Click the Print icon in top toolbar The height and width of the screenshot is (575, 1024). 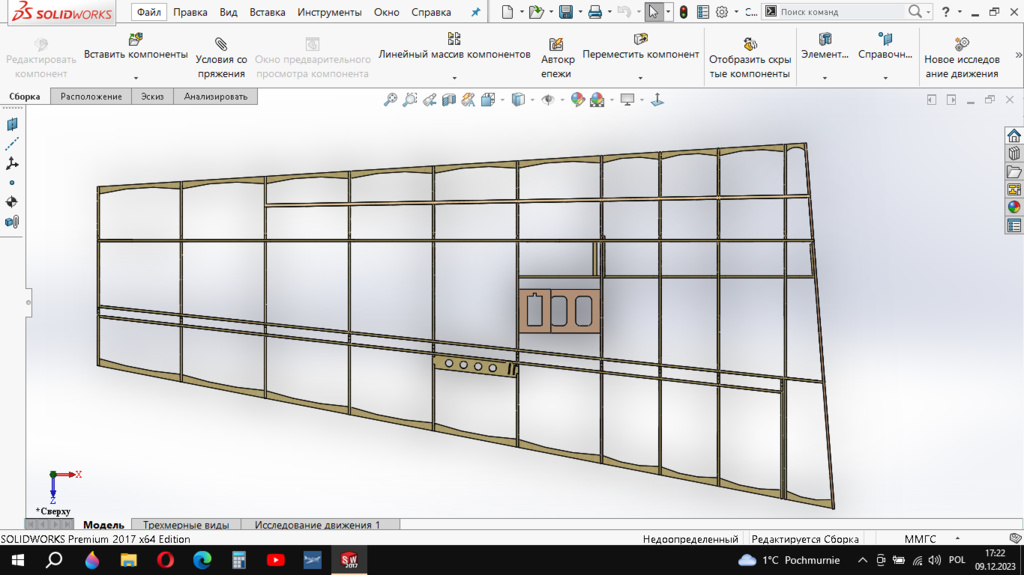[595, 12]
